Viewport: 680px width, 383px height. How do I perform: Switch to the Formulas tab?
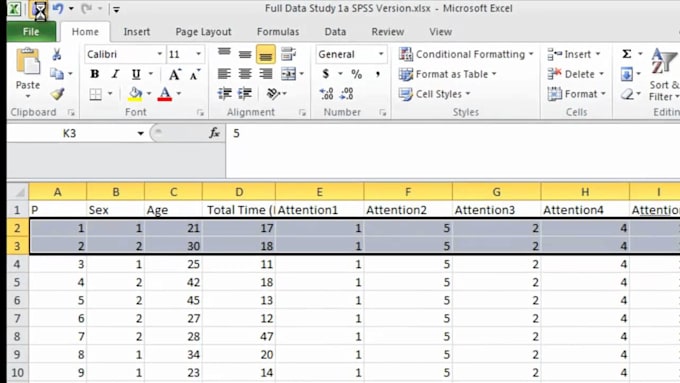(x=278, y=32)
